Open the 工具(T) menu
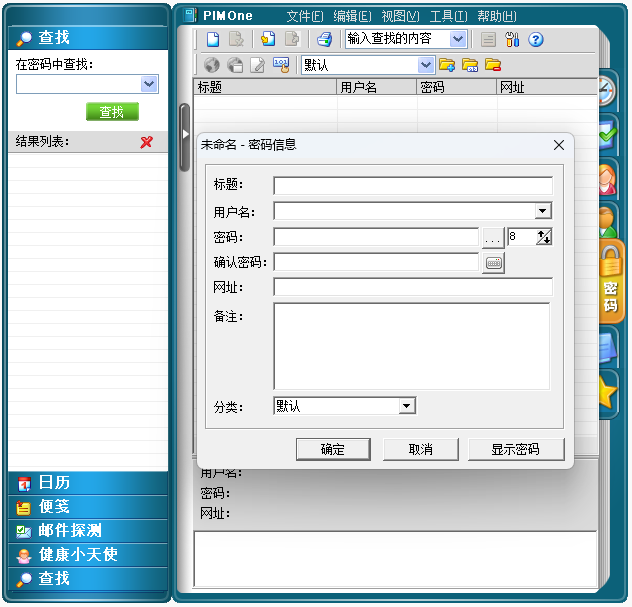The height and width of the screenshot is (607, 632). 448,16
